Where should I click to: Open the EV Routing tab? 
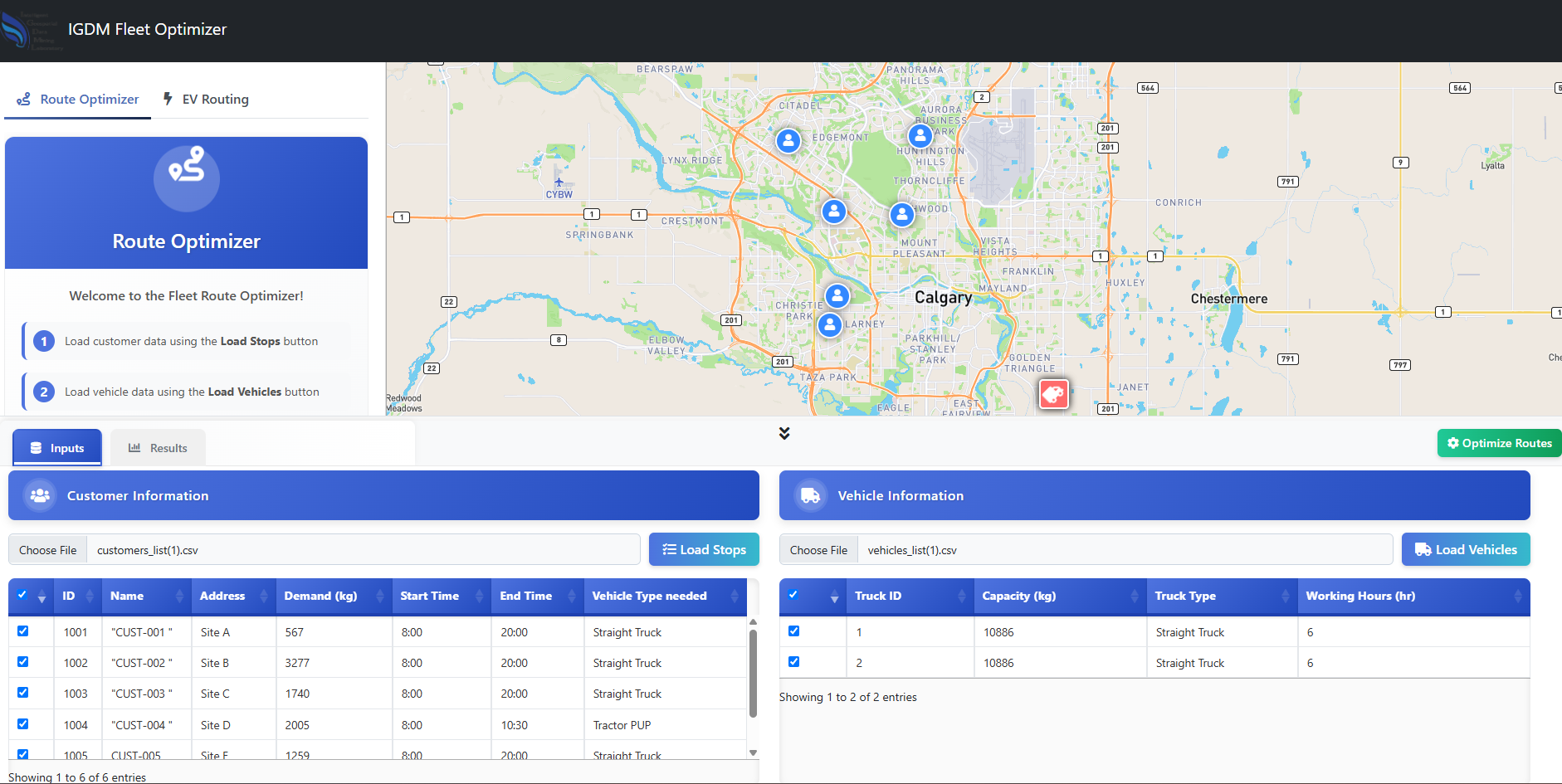206,100
